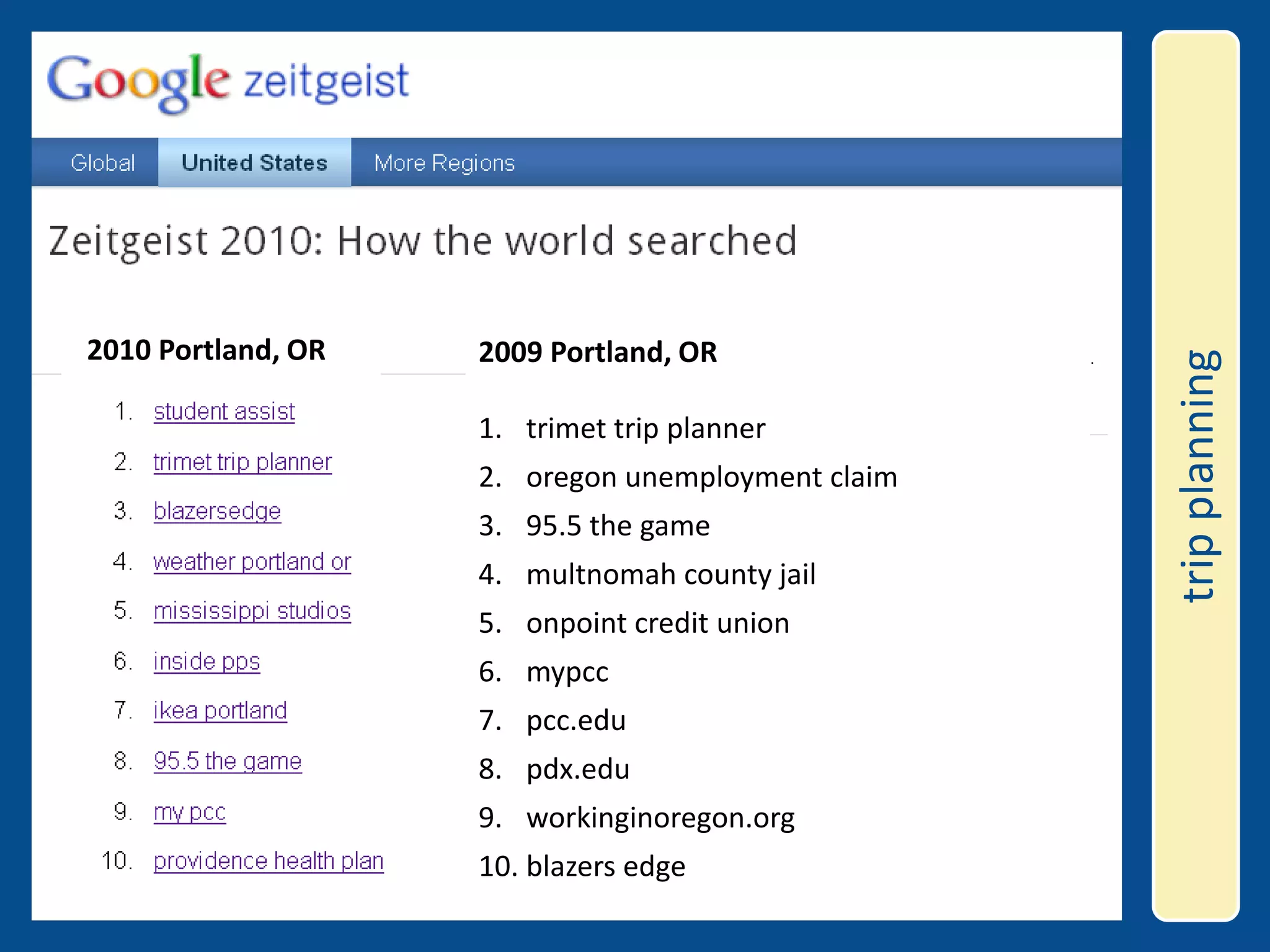Click the 'trip planning' side banner
This screenshot has height=952, width=1270.
click(1196, 476)
